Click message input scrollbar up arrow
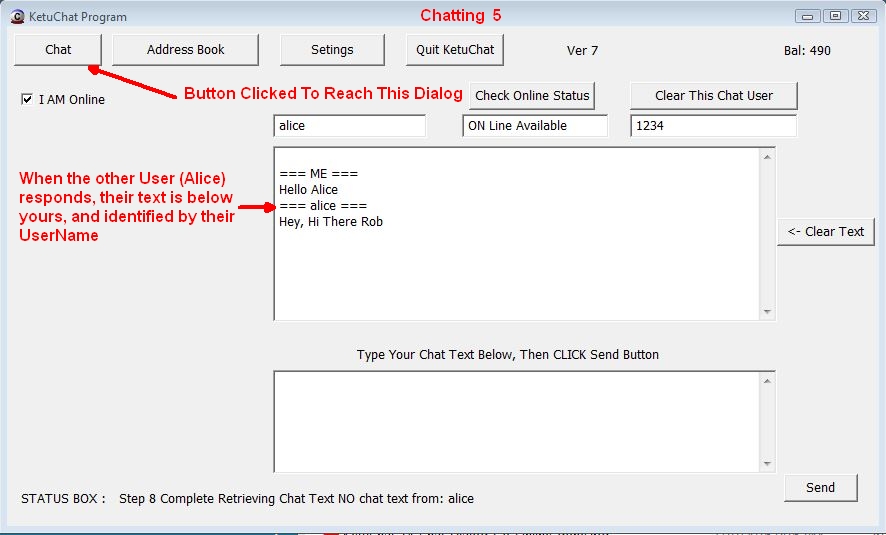 767,381
